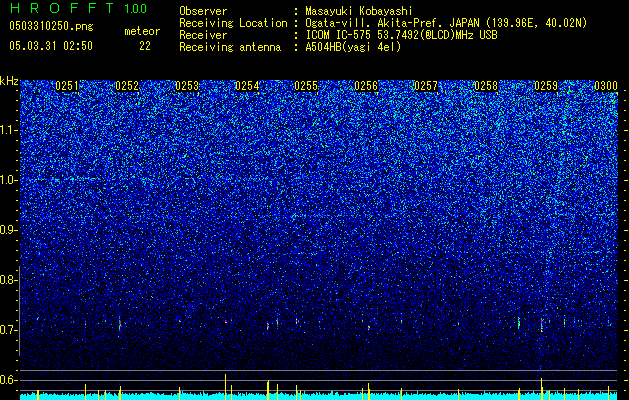Click the 0255 time marker
The height and width of the screenshot is (400, 629).
(306, 86)
